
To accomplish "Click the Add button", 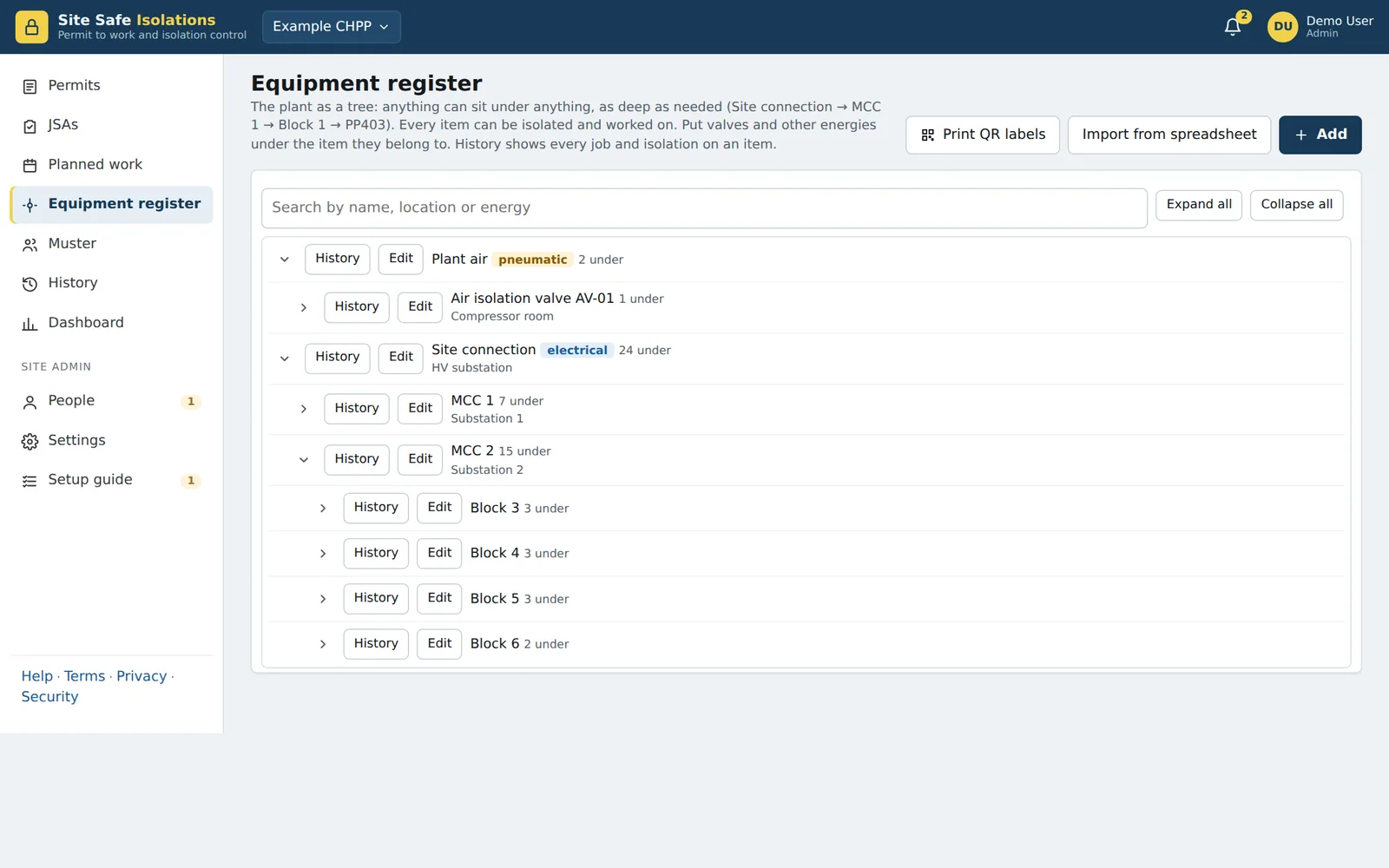I will coord(1320,135).
